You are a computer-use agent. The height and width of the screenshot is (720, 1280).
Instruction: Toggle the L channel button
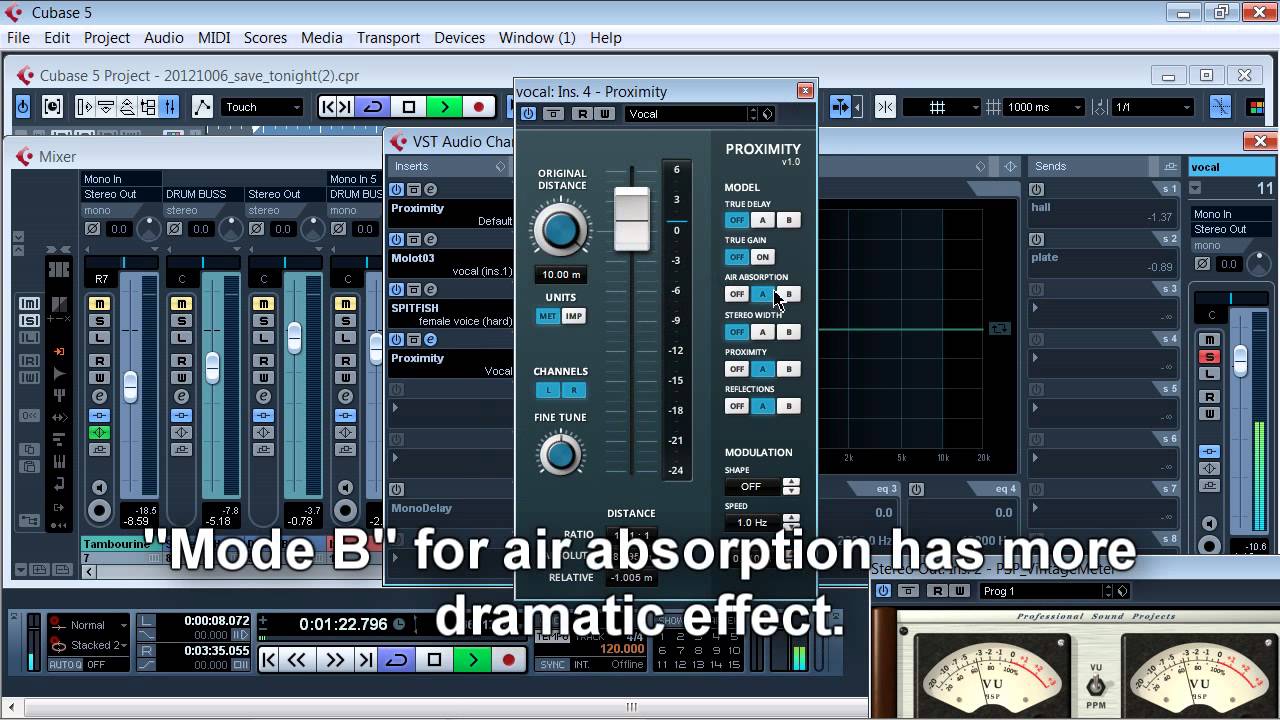[x=548, y=390]
